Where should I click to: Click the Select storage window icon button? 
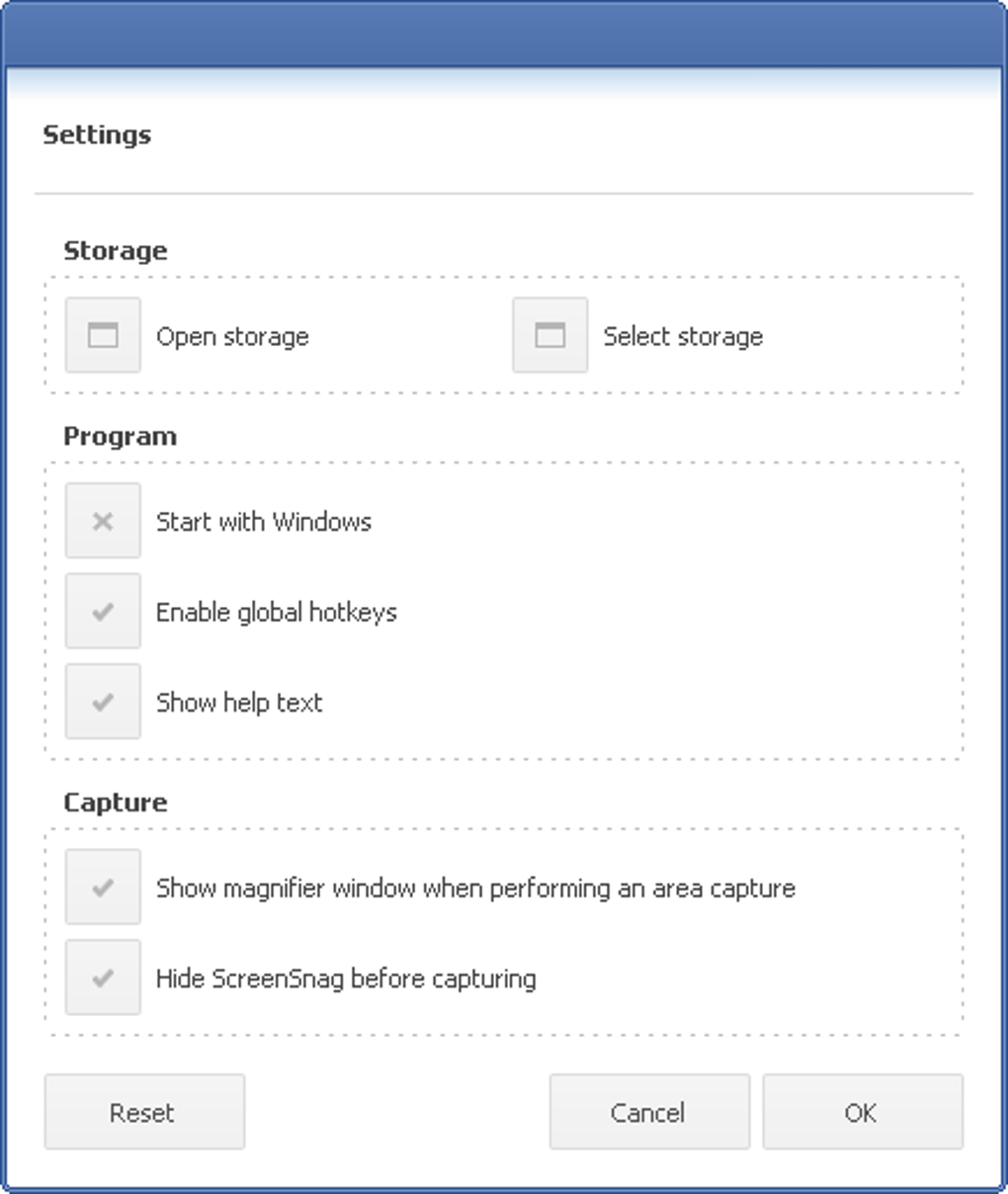pyautogui.click(x=549, y=335)
